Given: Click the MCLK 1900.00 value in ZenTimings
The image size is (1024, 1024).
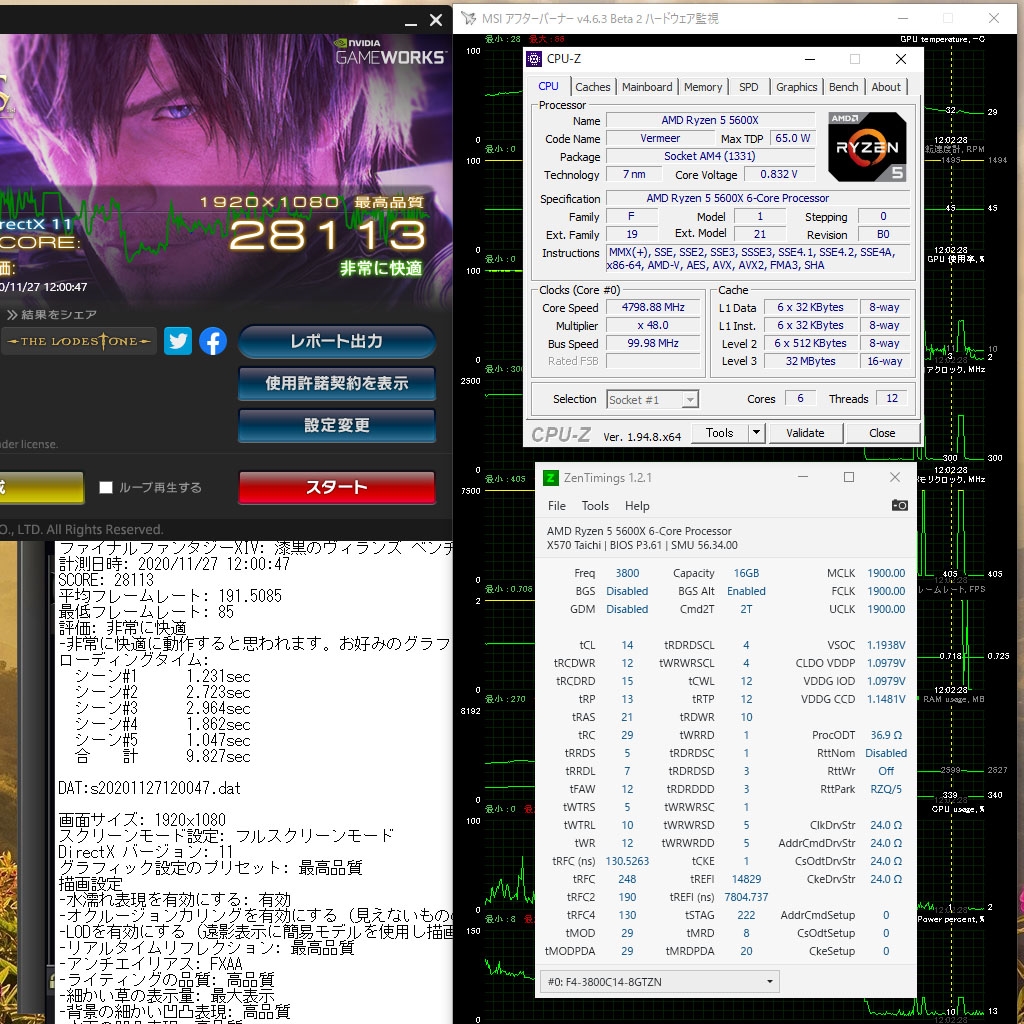Looking at the screenshot, I should [886, 573].
